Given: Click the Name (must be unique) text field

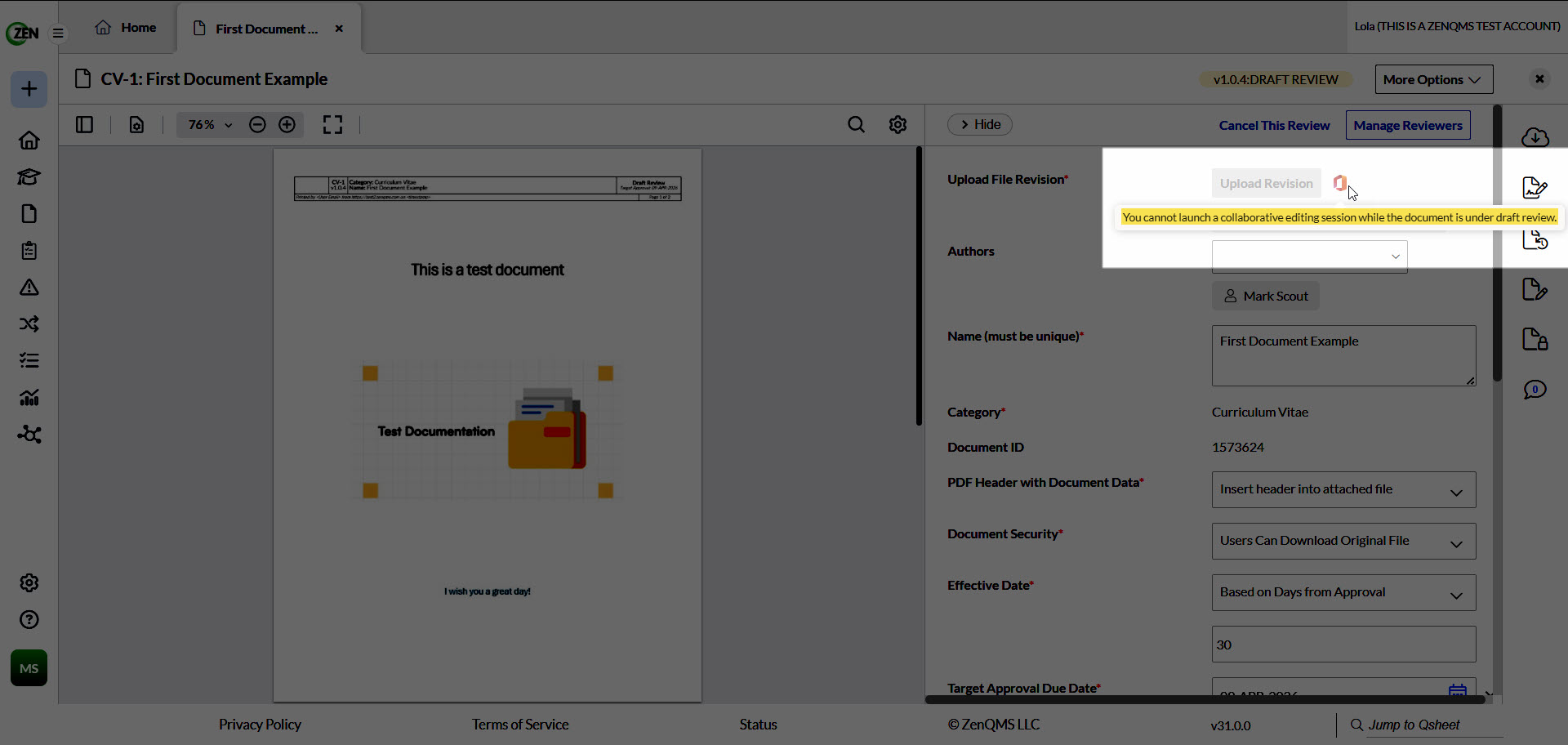Looking at the screenshot, I should tap(1343, 356).
